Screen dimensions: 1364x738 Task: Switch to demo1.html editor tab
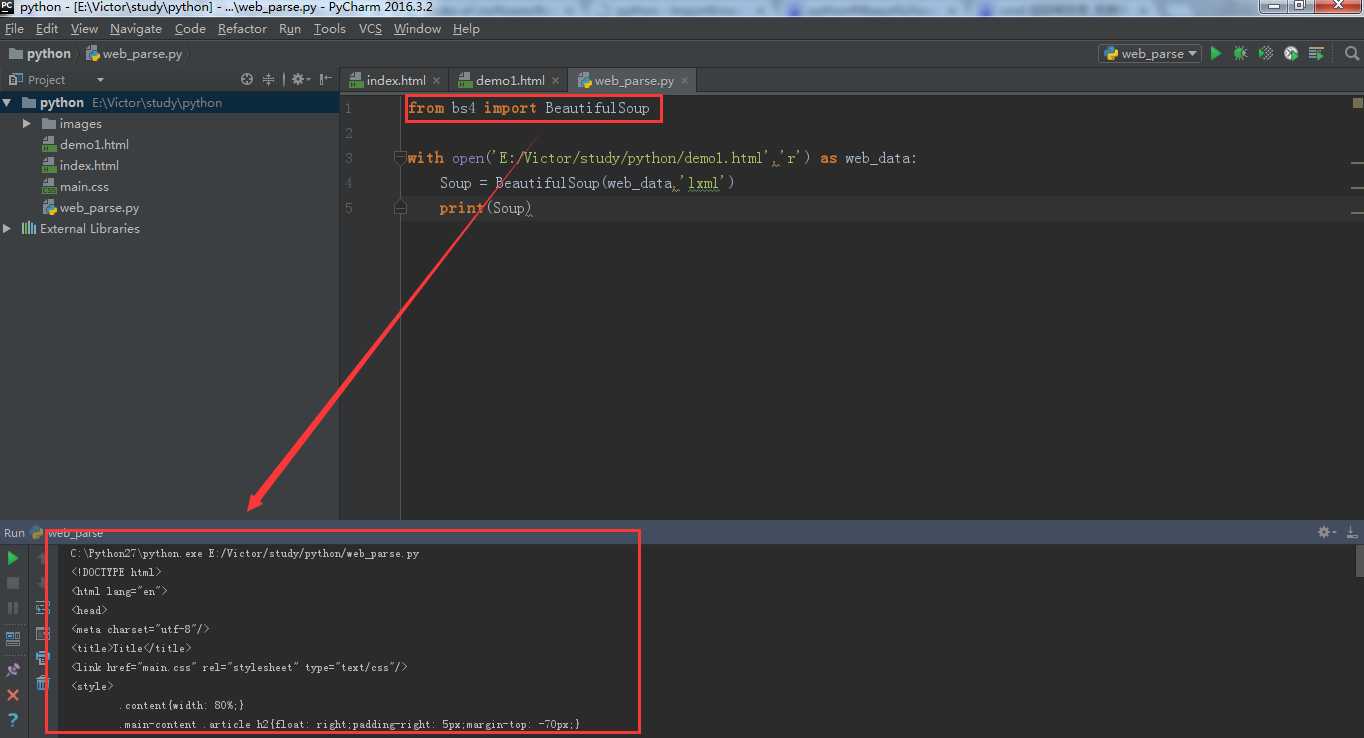[509, 80]
